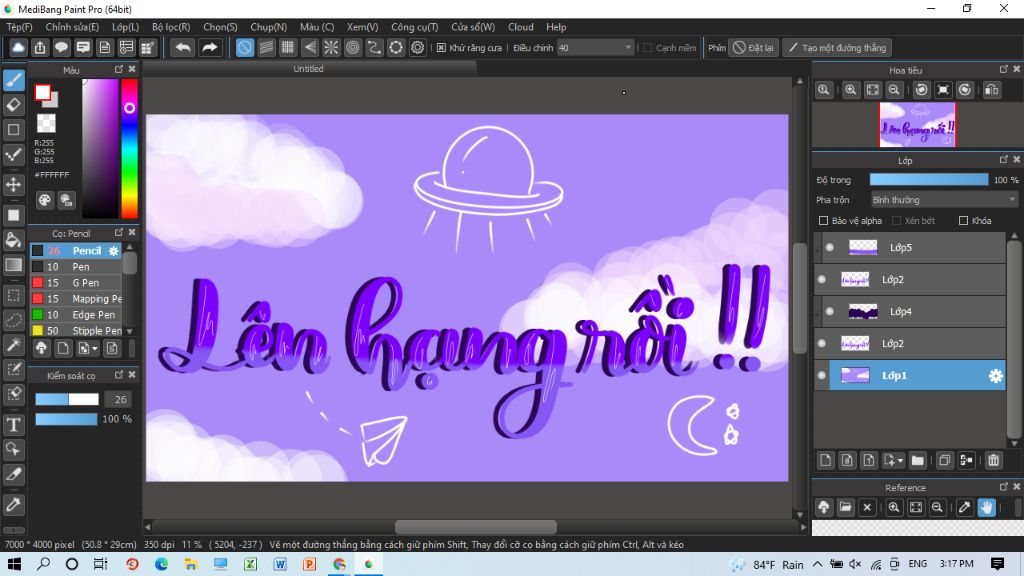This screenshot has height=576, width=1024.
Task: Enable Bảo vệ alpha checkbox
Action: (824, 221)
